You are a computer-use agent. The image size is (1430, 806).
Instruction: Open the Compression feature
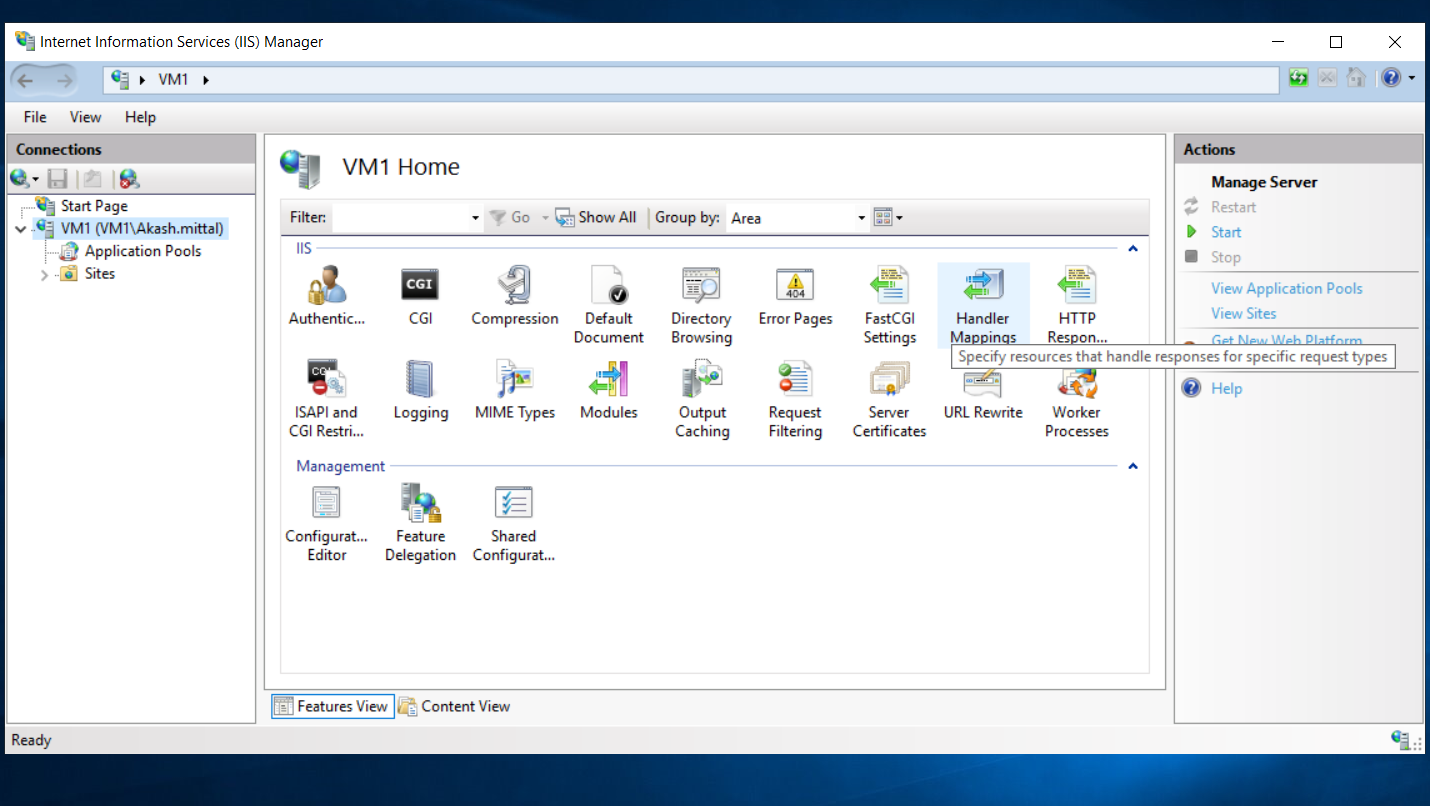(x=515, y=297)
